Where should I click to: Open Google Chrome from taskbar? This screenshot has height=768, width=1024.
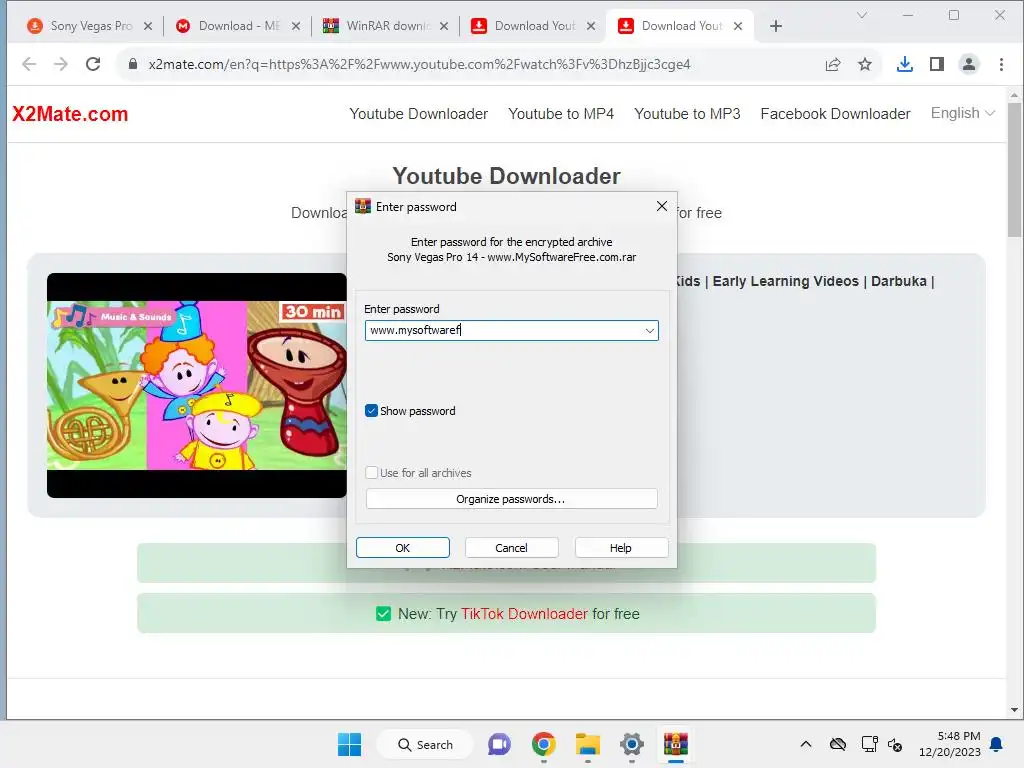pyautogui.click(x=543, y=744)
